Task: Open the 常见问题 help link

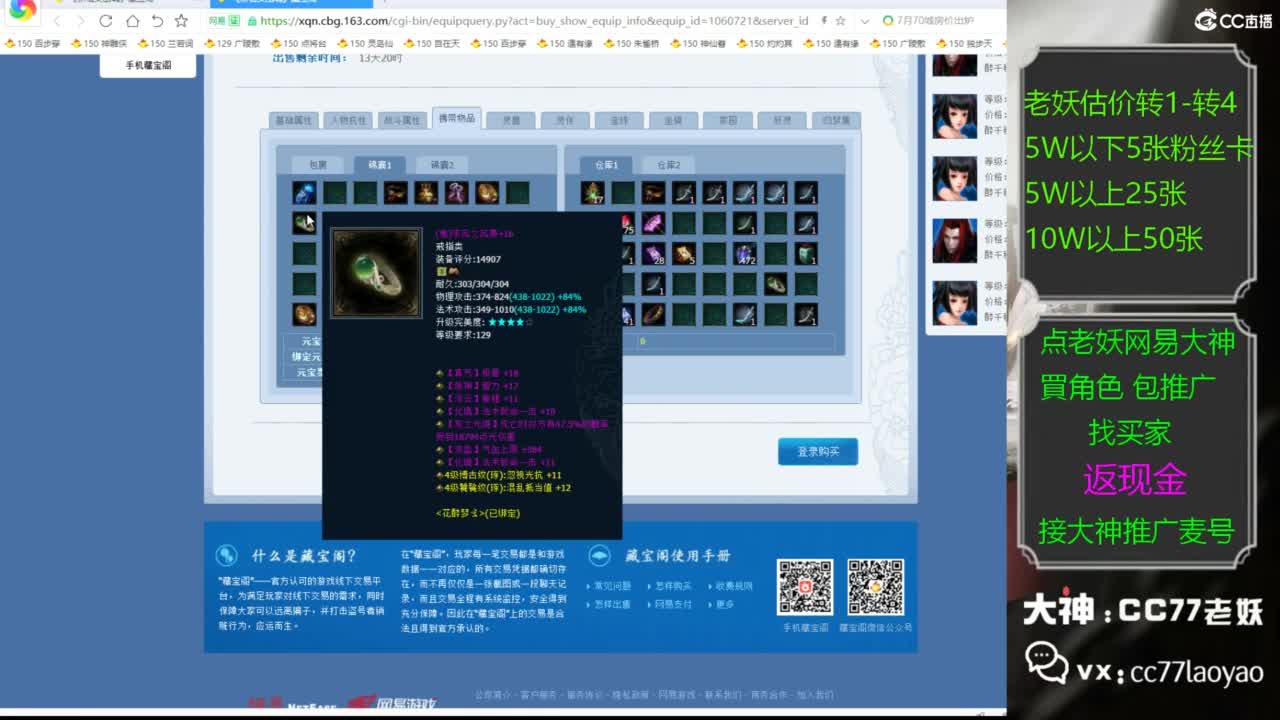Action: (613, 586)
